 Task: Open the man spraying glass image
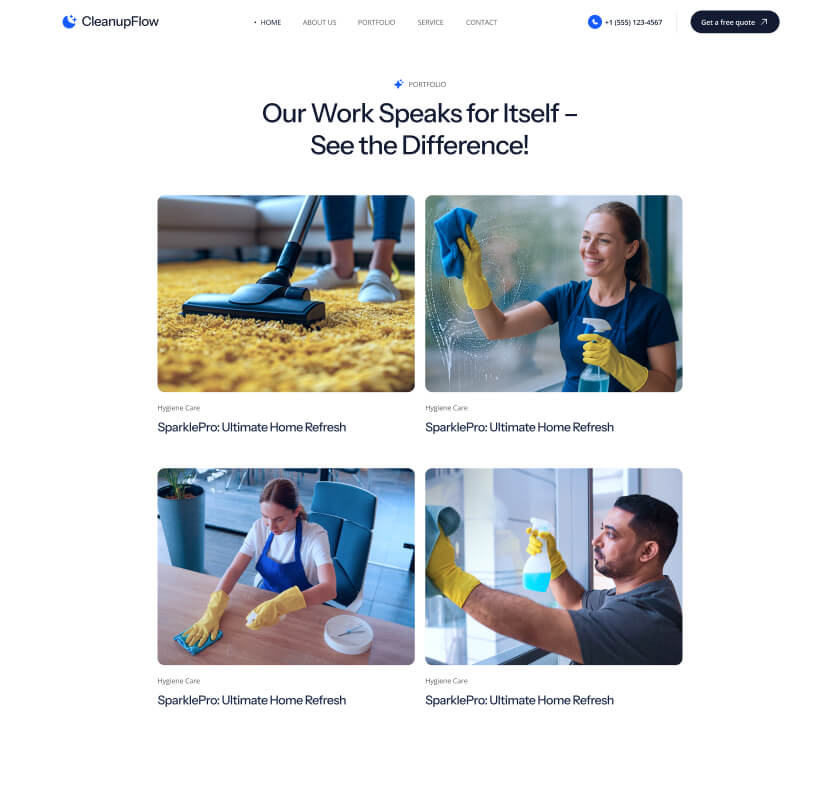553,566
